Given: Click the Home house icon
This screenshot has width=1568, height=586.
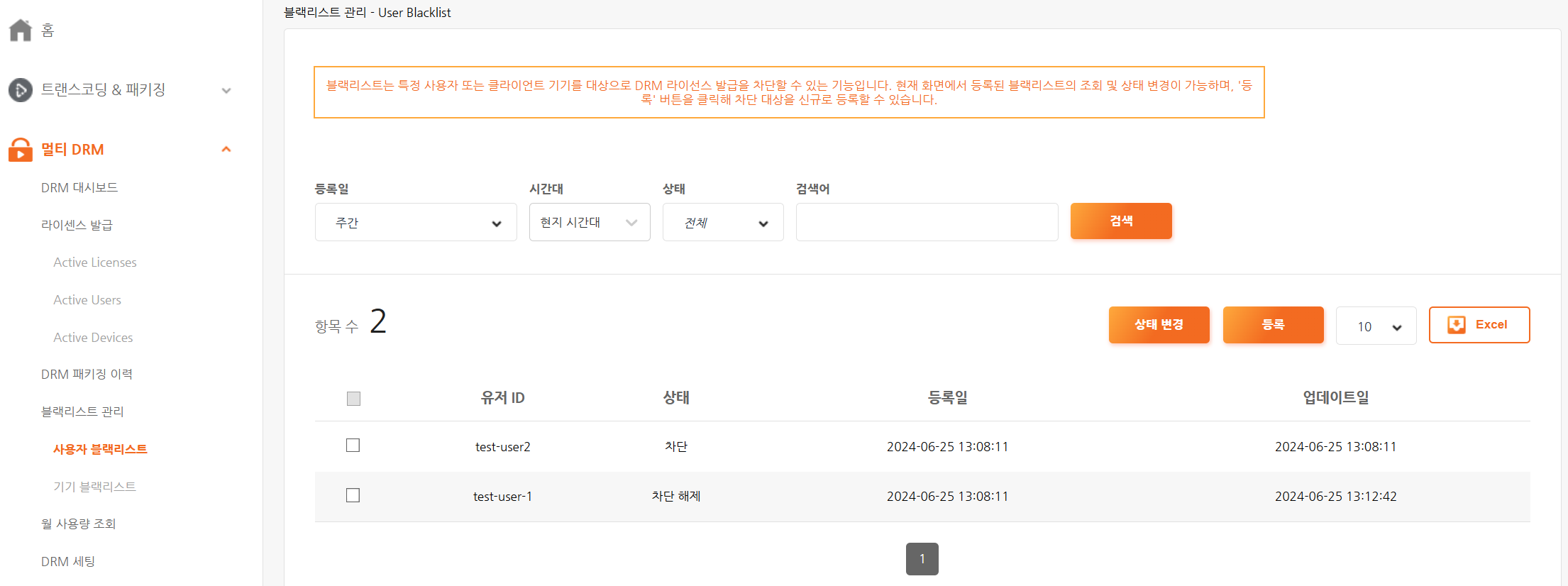Looking at the screenshot, I should tap(21, 30).
